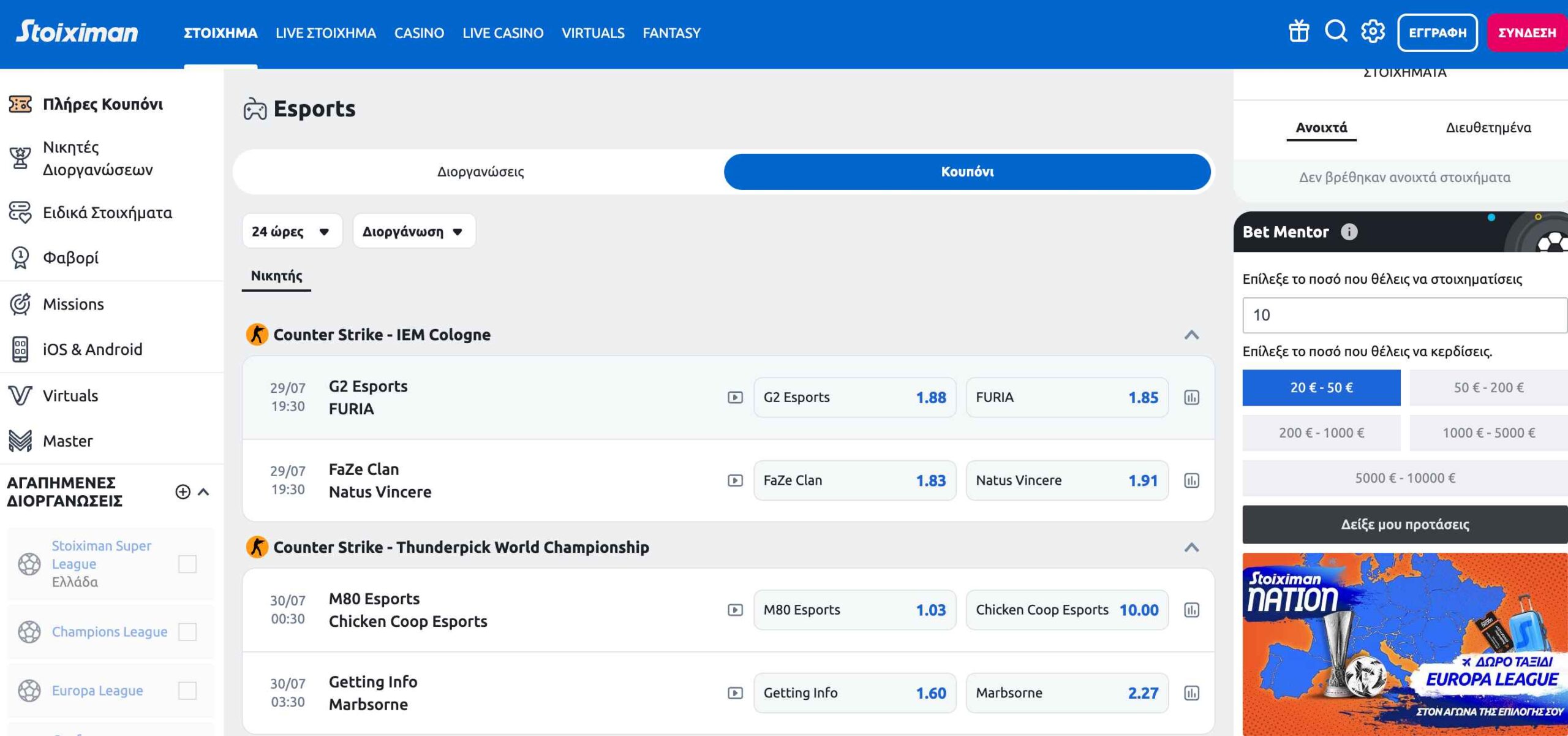Bet on FURIA at 1.85
Screen dimensions: 1568x736
pos(1067,398)
